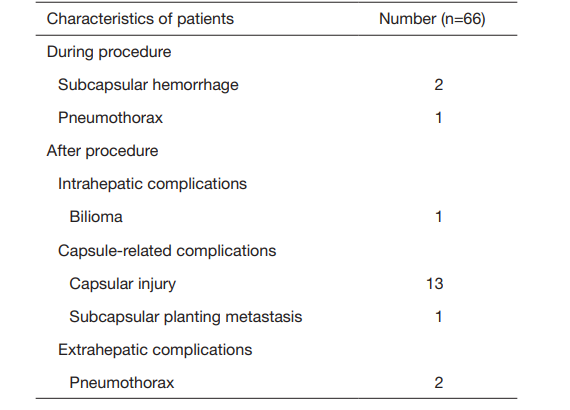Select the 'During procedure' row label
570x410 pixels.
109,52
